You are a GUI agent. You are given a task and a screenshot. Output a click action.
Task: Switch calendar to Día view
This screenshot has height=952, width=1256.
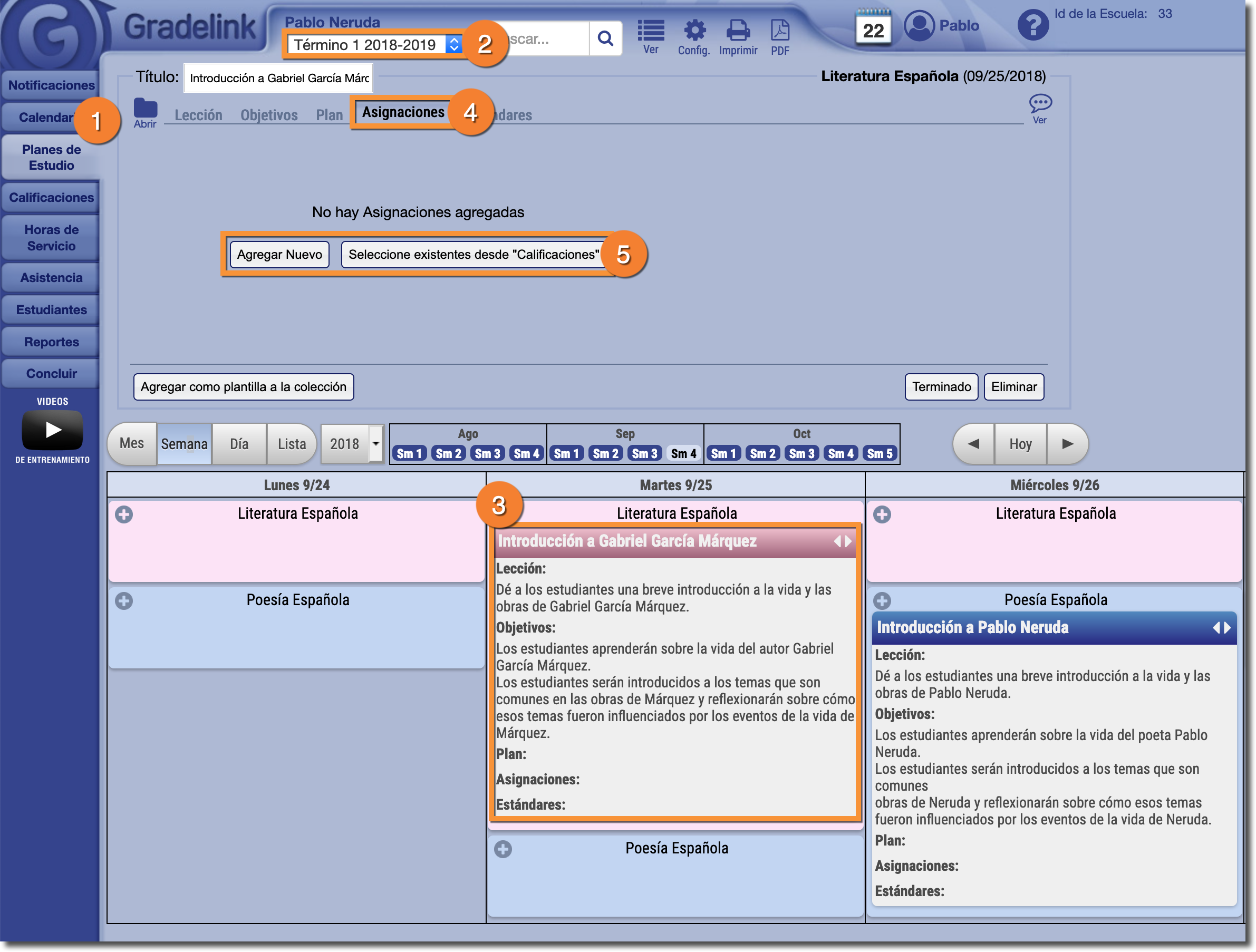(x=239, y=443)
